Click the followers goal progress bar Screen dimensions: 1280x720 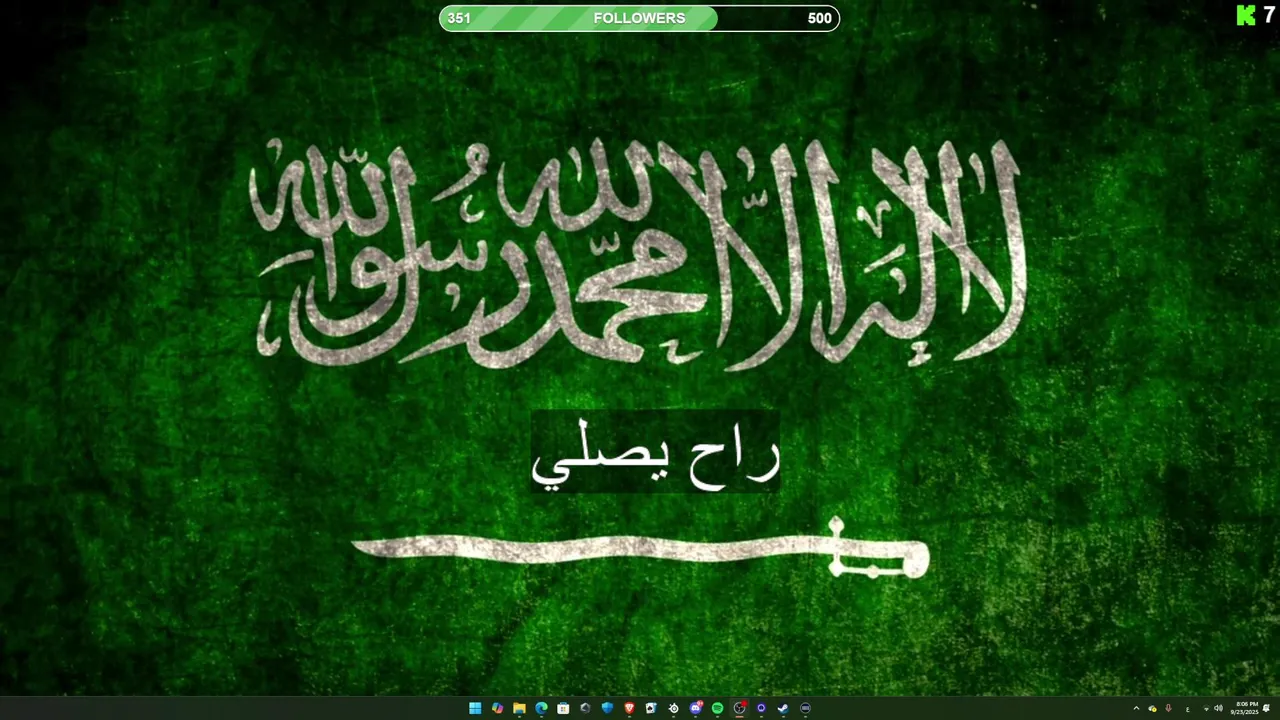coord(639,18)
